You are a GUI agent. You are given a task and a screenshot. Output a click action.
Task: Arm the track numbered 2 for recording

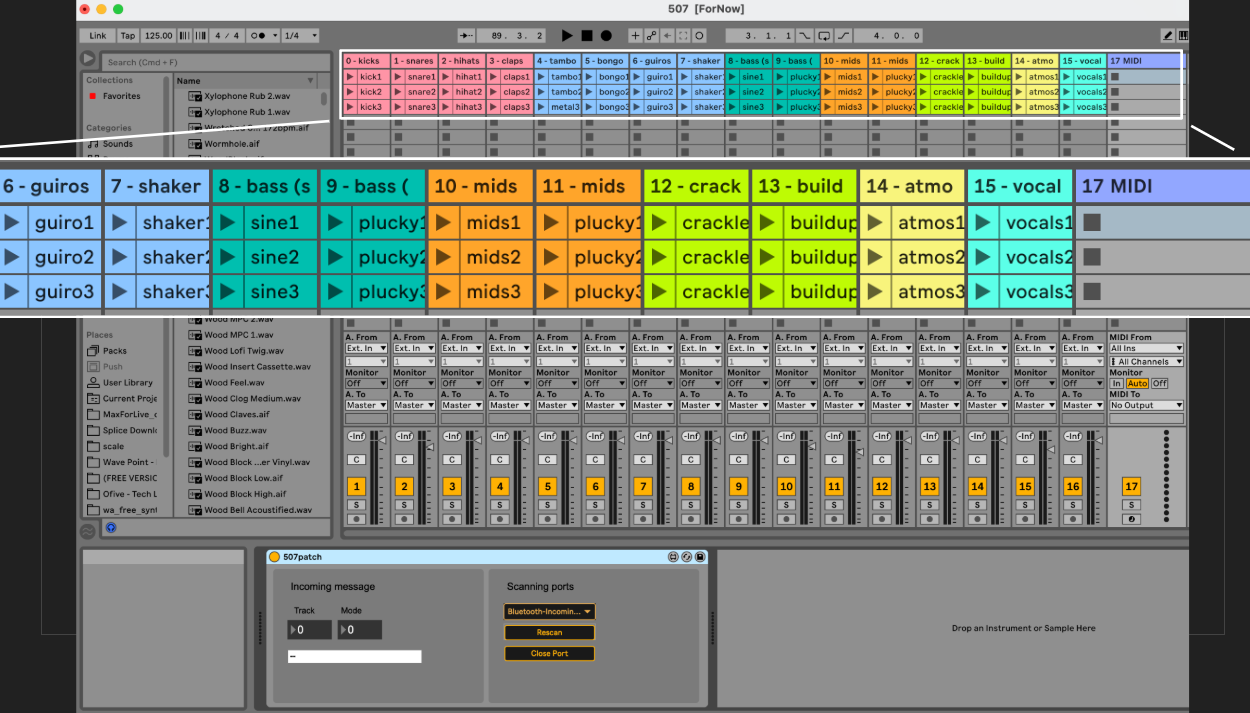click(x=403, y=519)
